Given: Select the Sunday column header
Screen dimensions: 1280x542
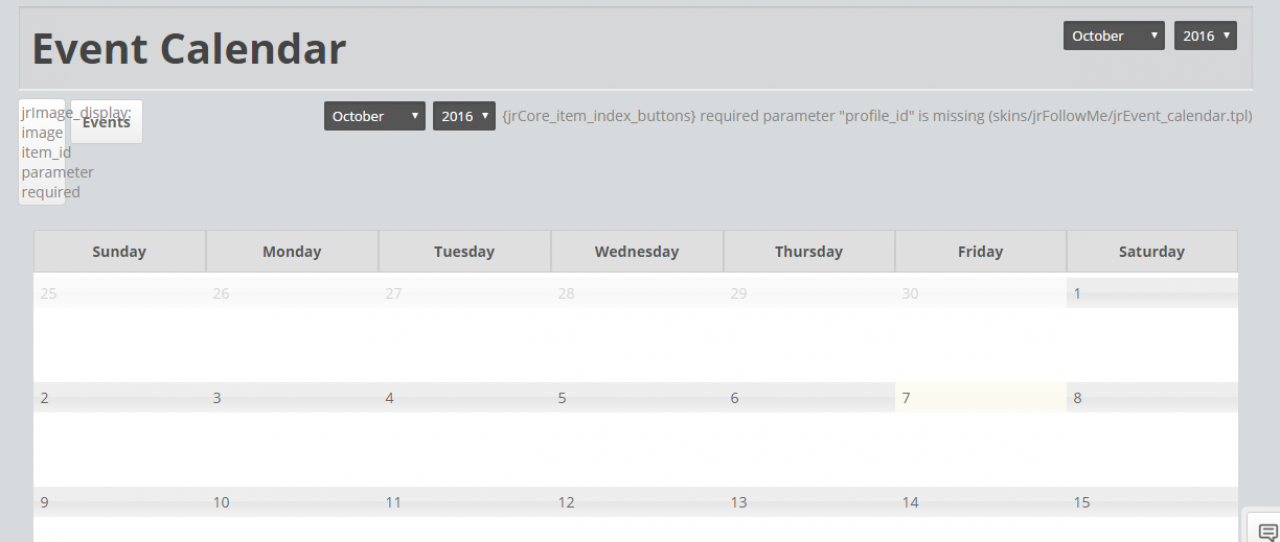Looking at the screenshot, I should point(119,252).
